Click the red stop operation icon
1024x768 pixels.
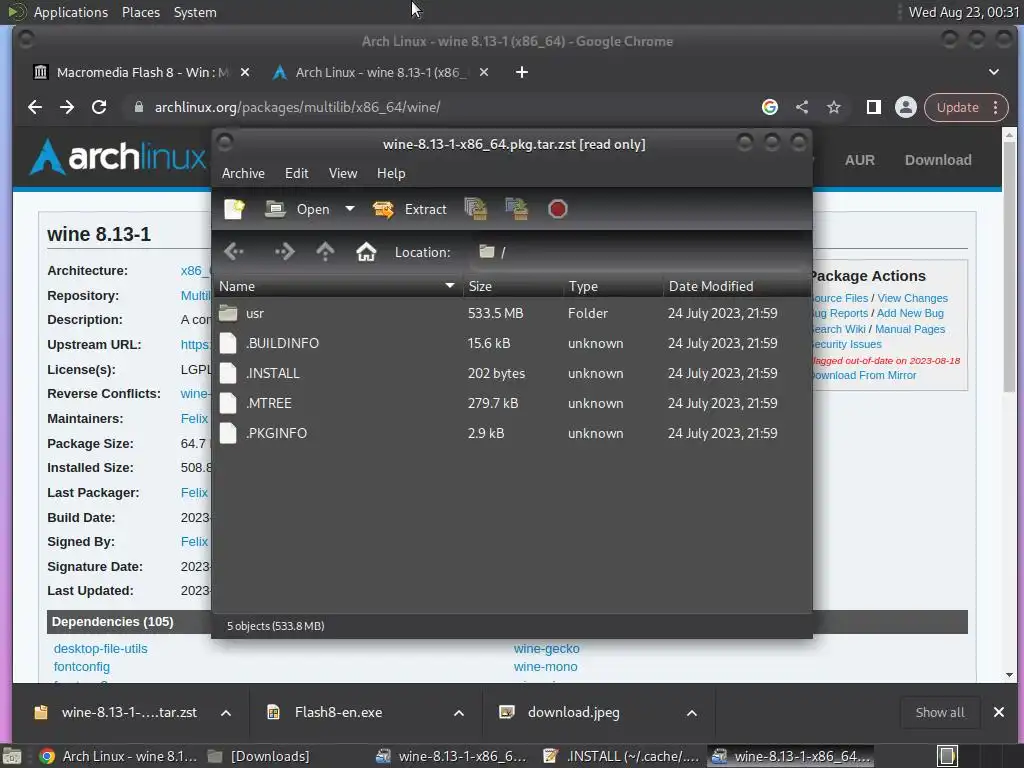click(x=558, y=209)
